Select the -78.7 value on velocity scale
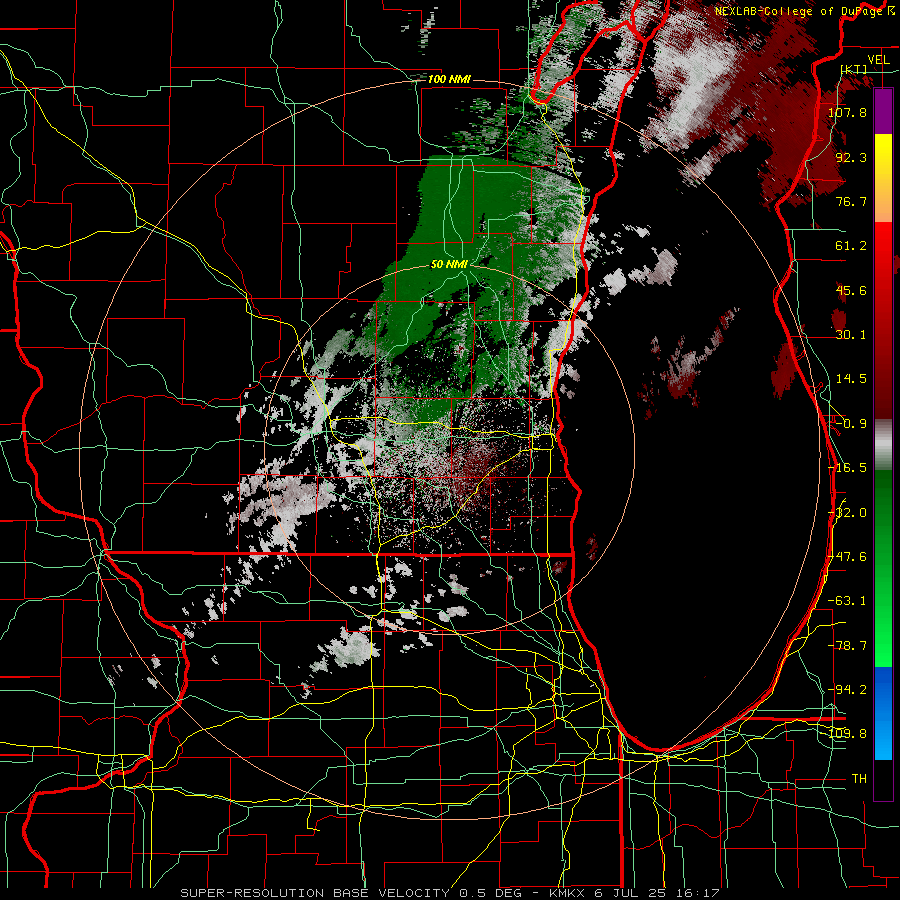This screenshot has width=900, height=900. pos(847,645)
